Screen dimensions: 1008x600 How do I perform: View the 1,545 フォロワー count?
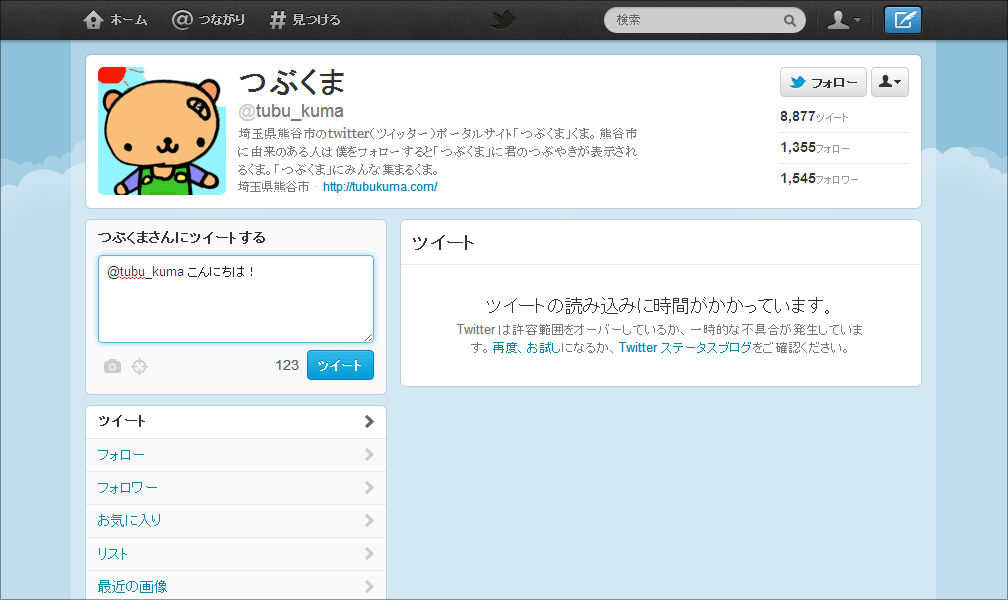819,178
